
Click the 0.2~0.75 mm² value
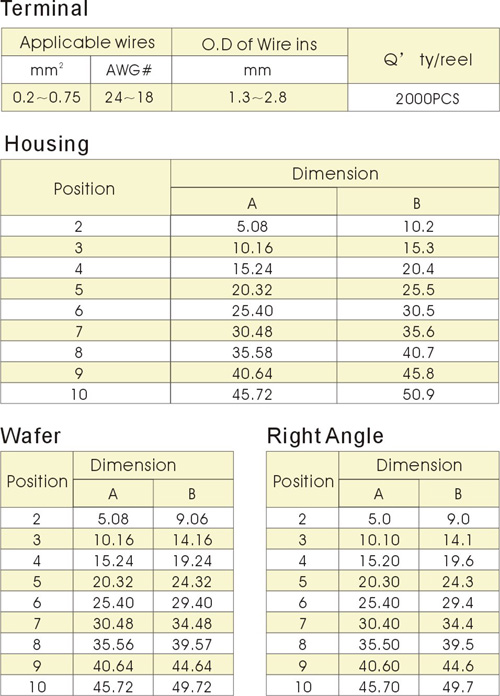tap(46, 97)
